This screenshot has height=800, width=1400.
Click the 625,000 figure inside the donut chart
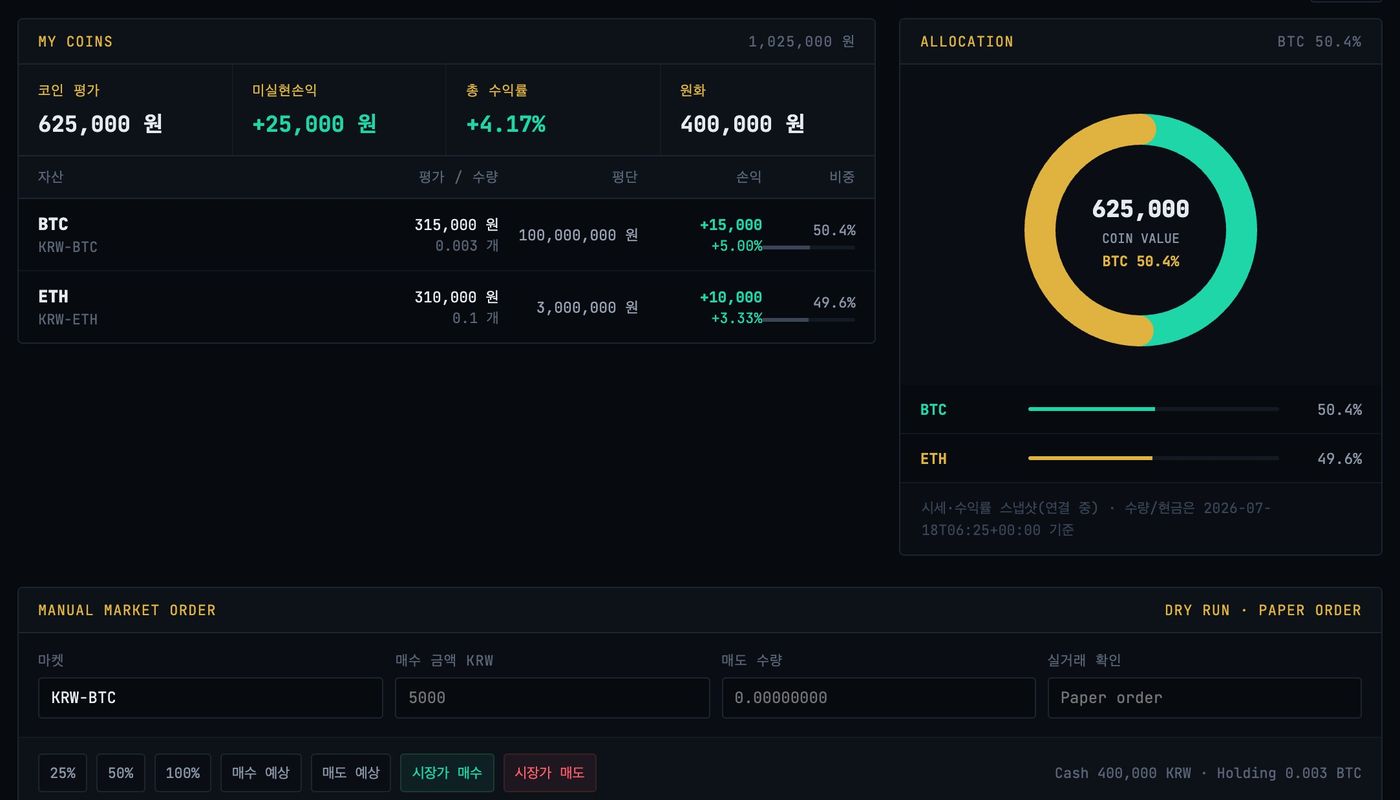[1141, 209]
